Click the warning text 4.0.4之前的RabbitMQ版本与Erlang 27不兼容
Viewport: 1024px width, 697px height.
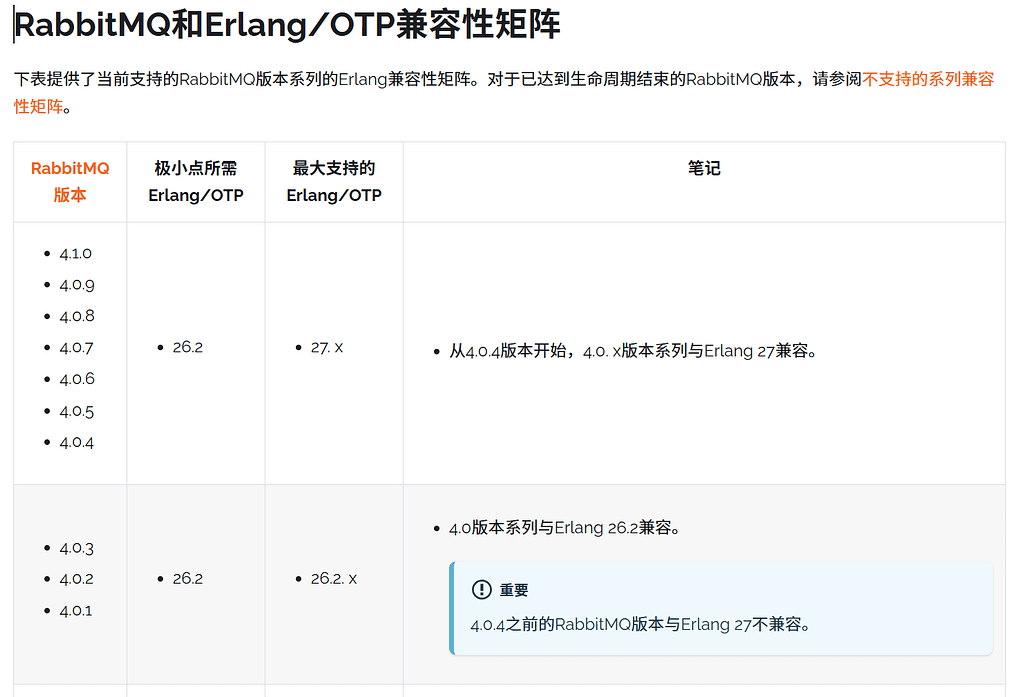pos(639,625)
